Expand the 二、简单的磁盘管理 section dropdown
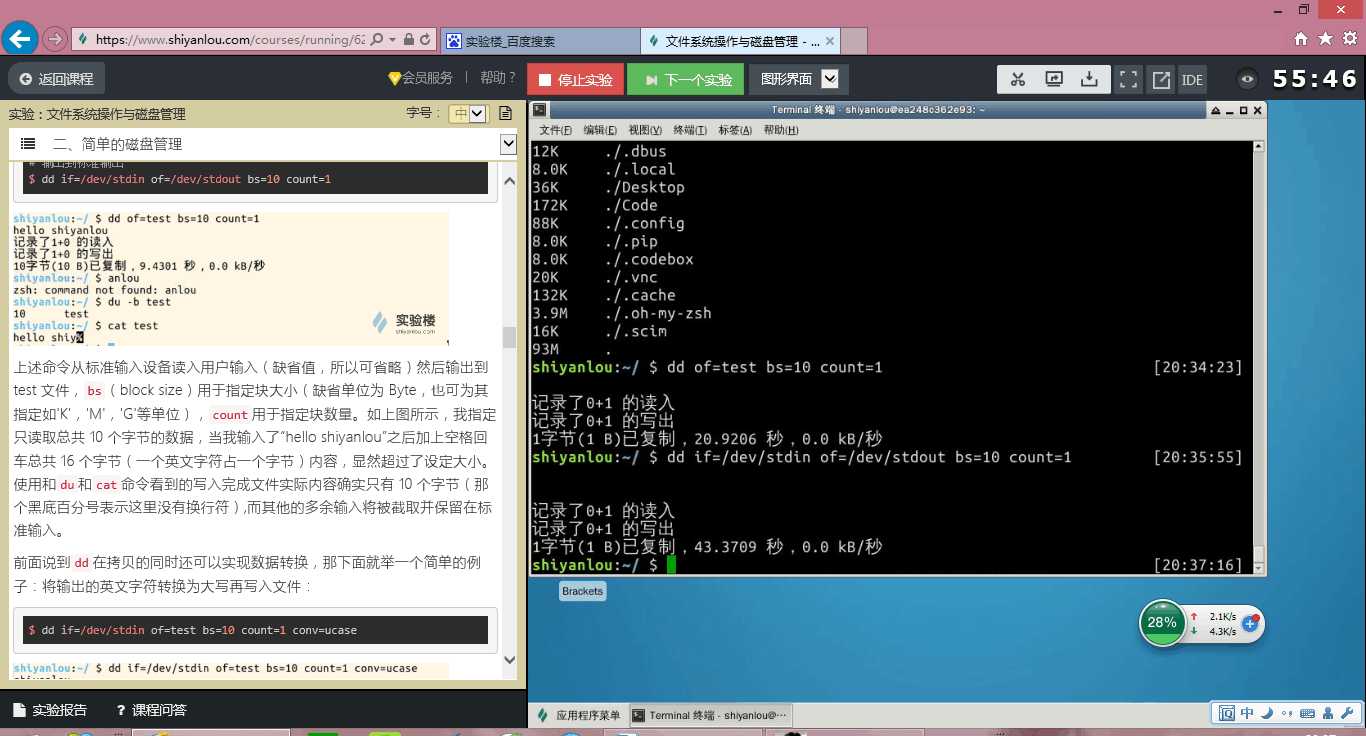The width and height of the screenshot is (1366, 736). [508, 144]
